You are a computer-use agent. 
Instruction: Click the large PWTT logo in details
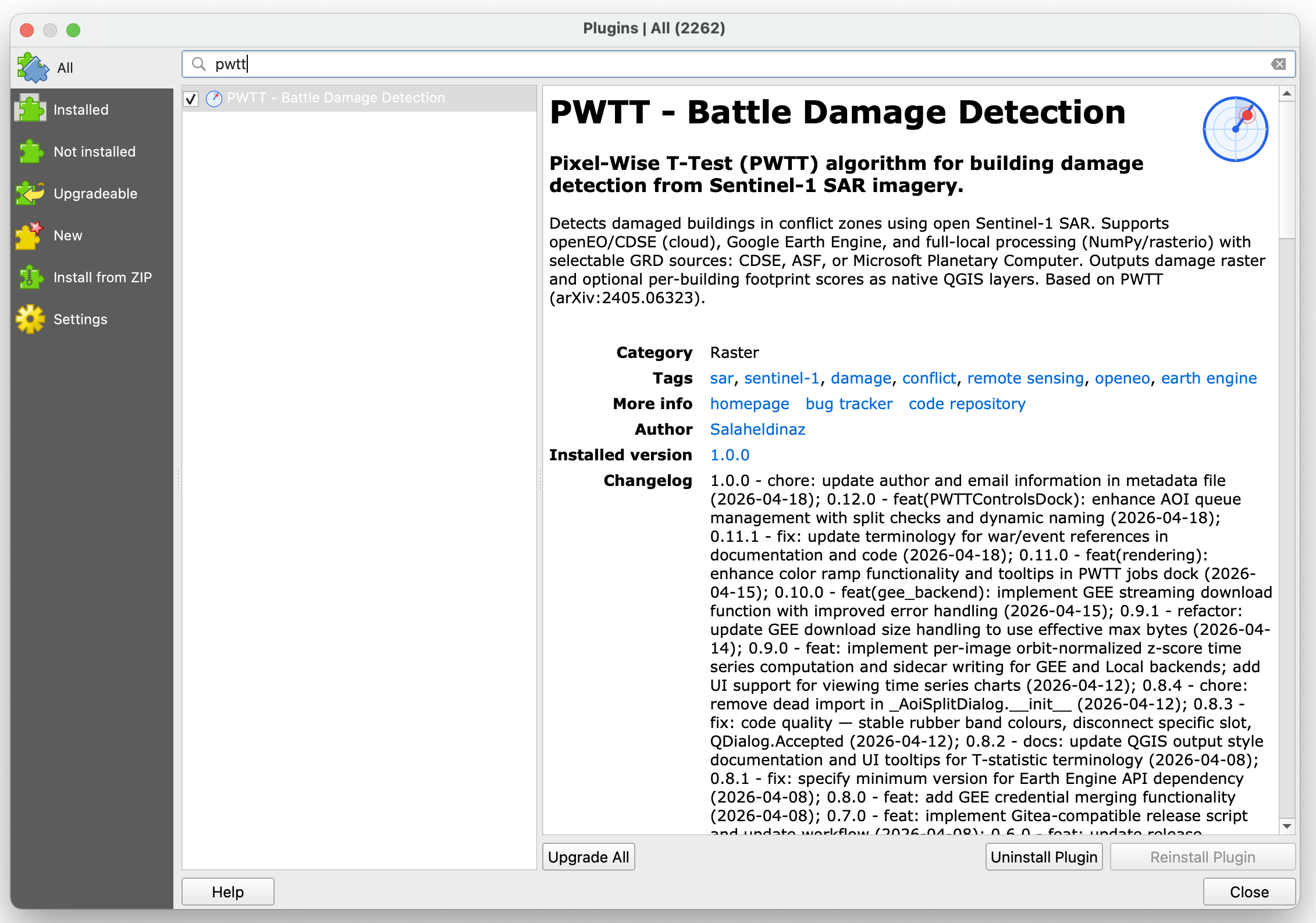point(1235,129)
